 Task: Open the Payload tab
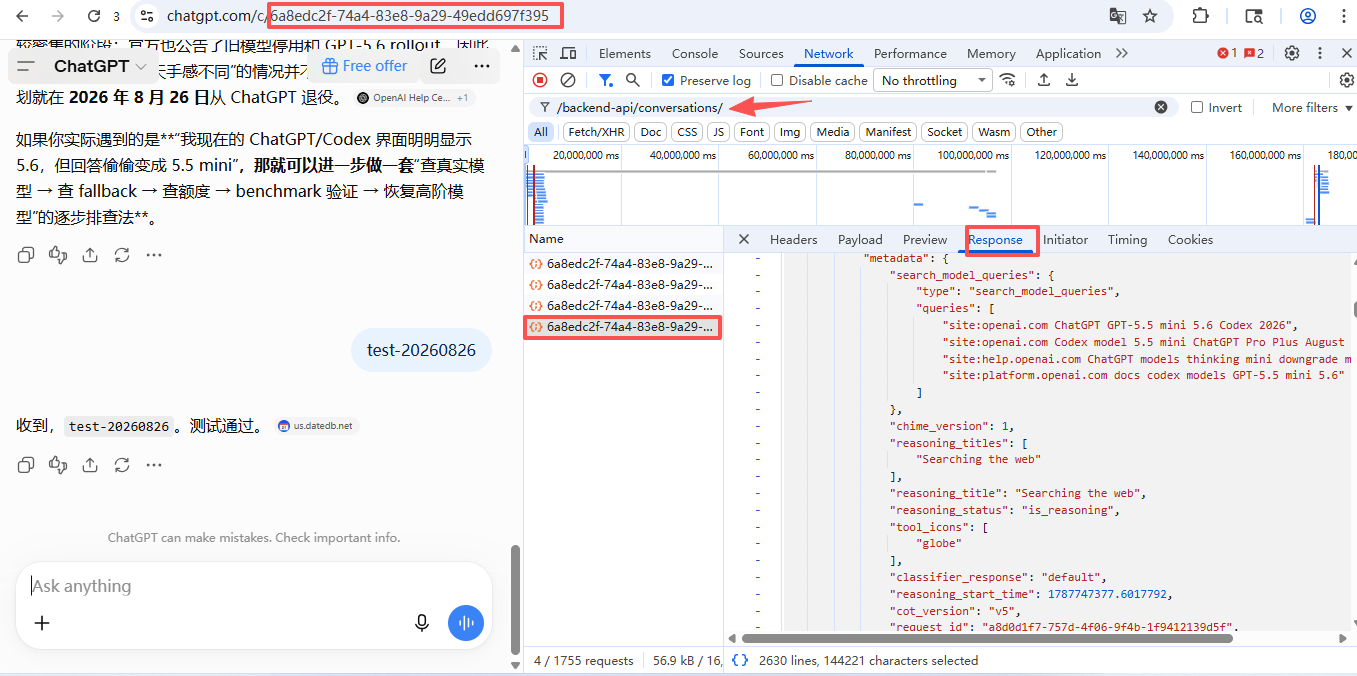click(860, 239)
